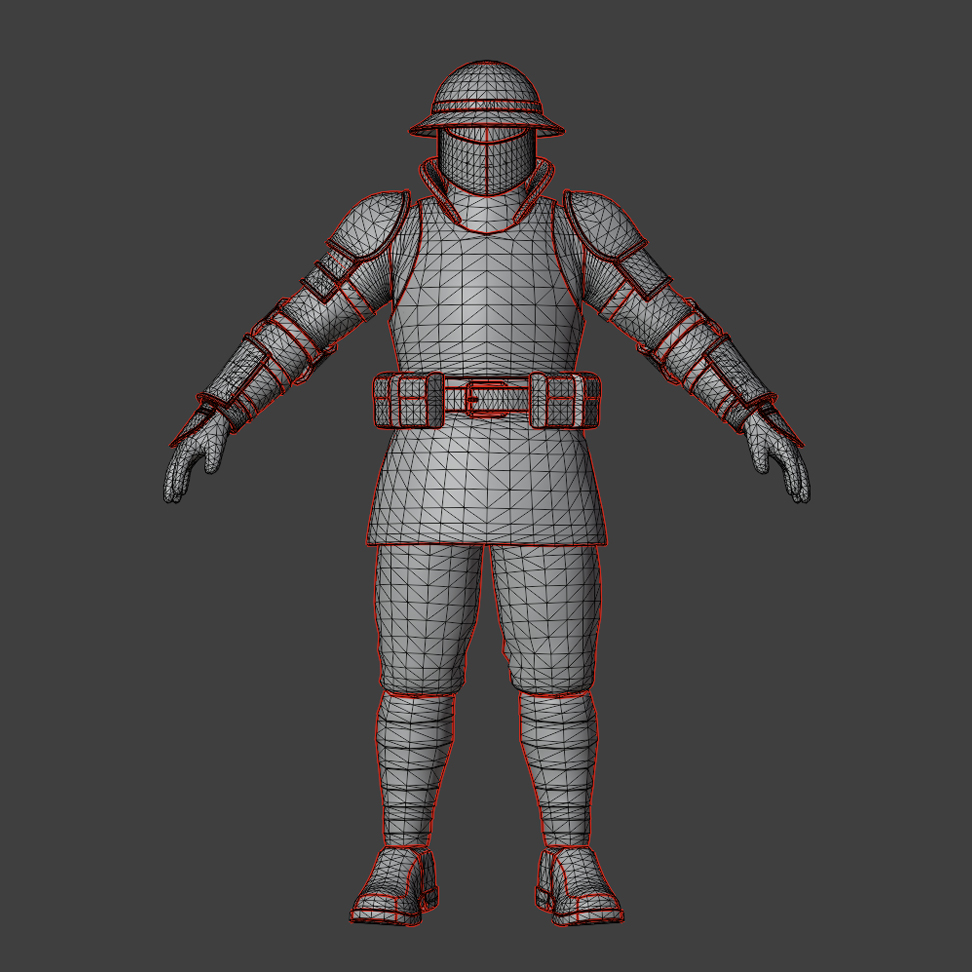Select the domed helmet on the character
Viewport: 972px width, 972px height.
487,99
